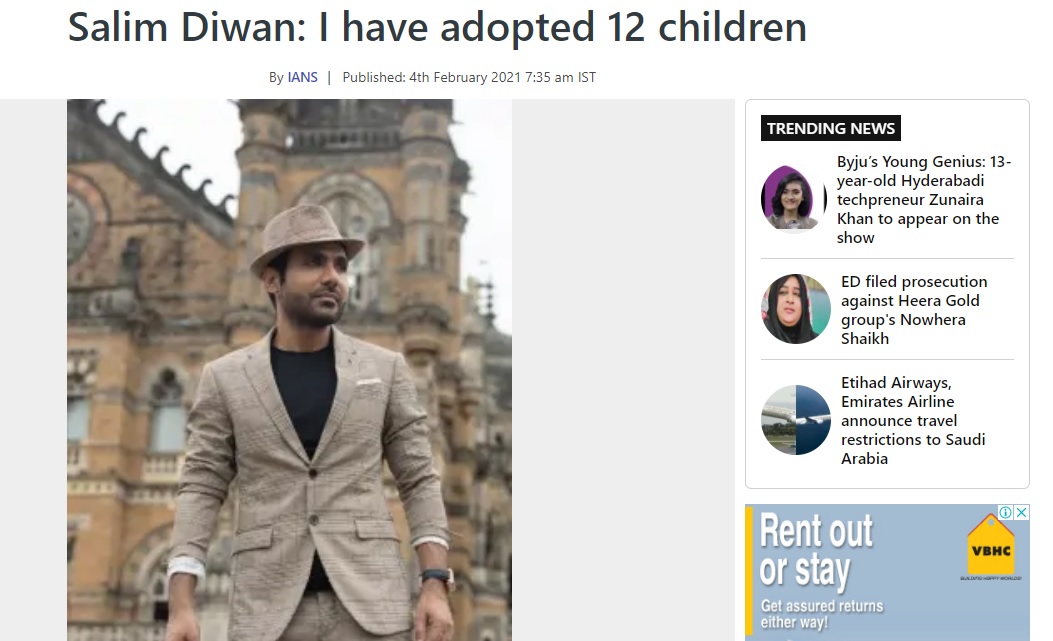Click 'Rent out or stay' ad text

tap(816, 550)
